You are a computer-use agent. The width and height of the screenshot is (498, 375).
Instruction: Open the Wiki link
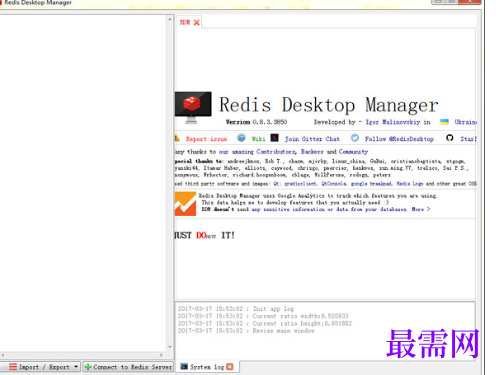pos(258,139)
